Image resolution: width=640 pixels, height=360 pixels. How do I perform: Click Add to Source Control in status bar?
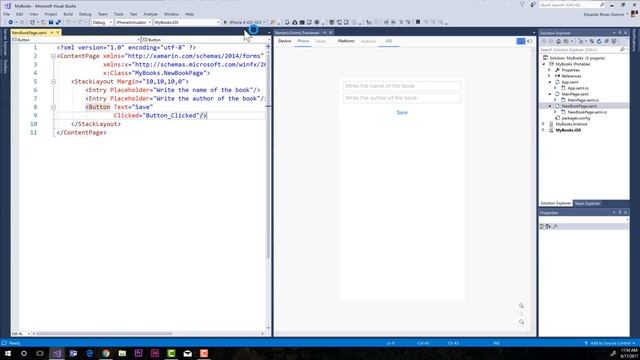(610, 343)
